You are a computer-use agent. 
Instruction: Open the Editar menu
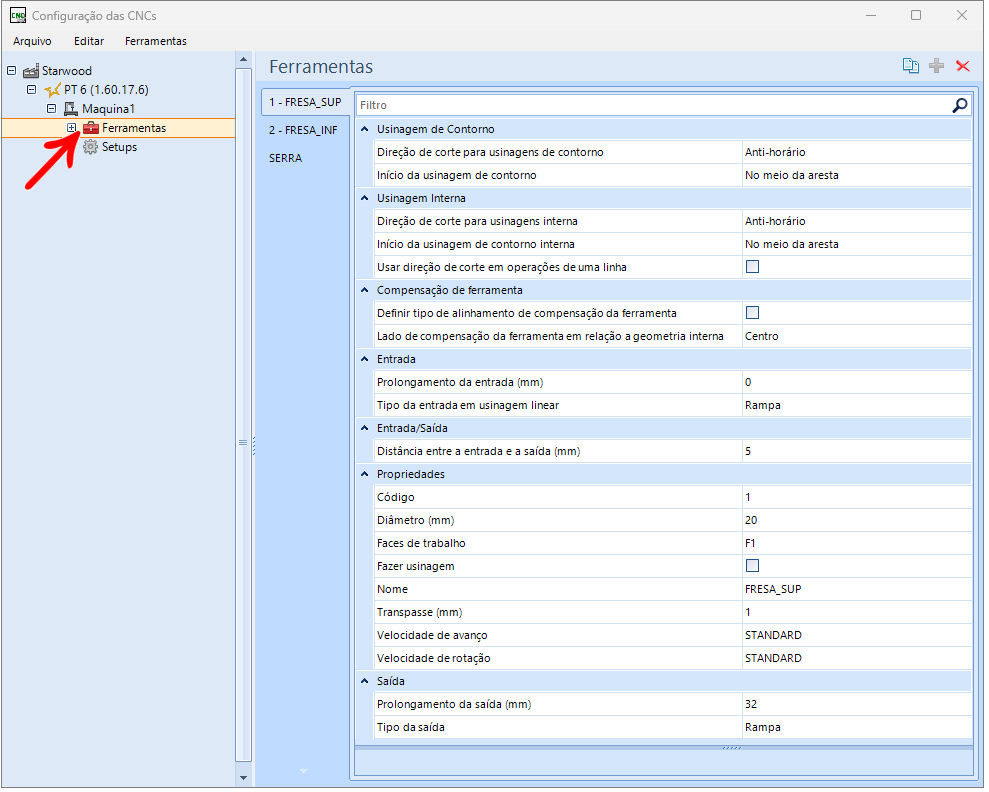pos(89,41)
